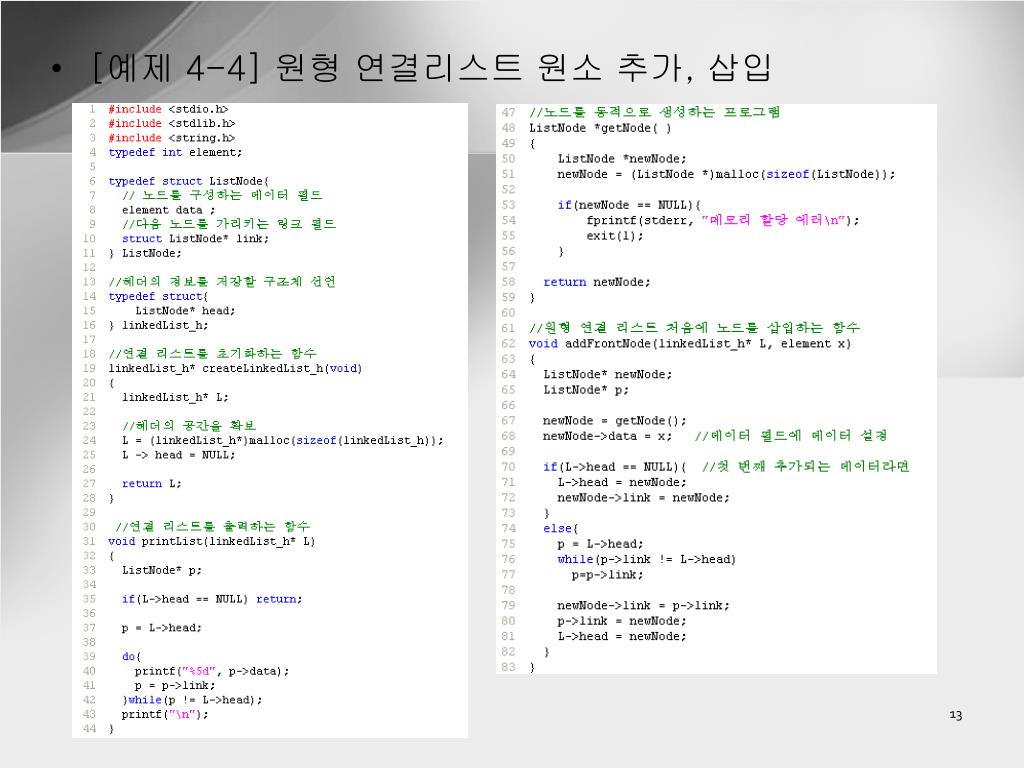Click the line 'newNode->link = p->link;'
1024x768 pixels.
point(643,605)
